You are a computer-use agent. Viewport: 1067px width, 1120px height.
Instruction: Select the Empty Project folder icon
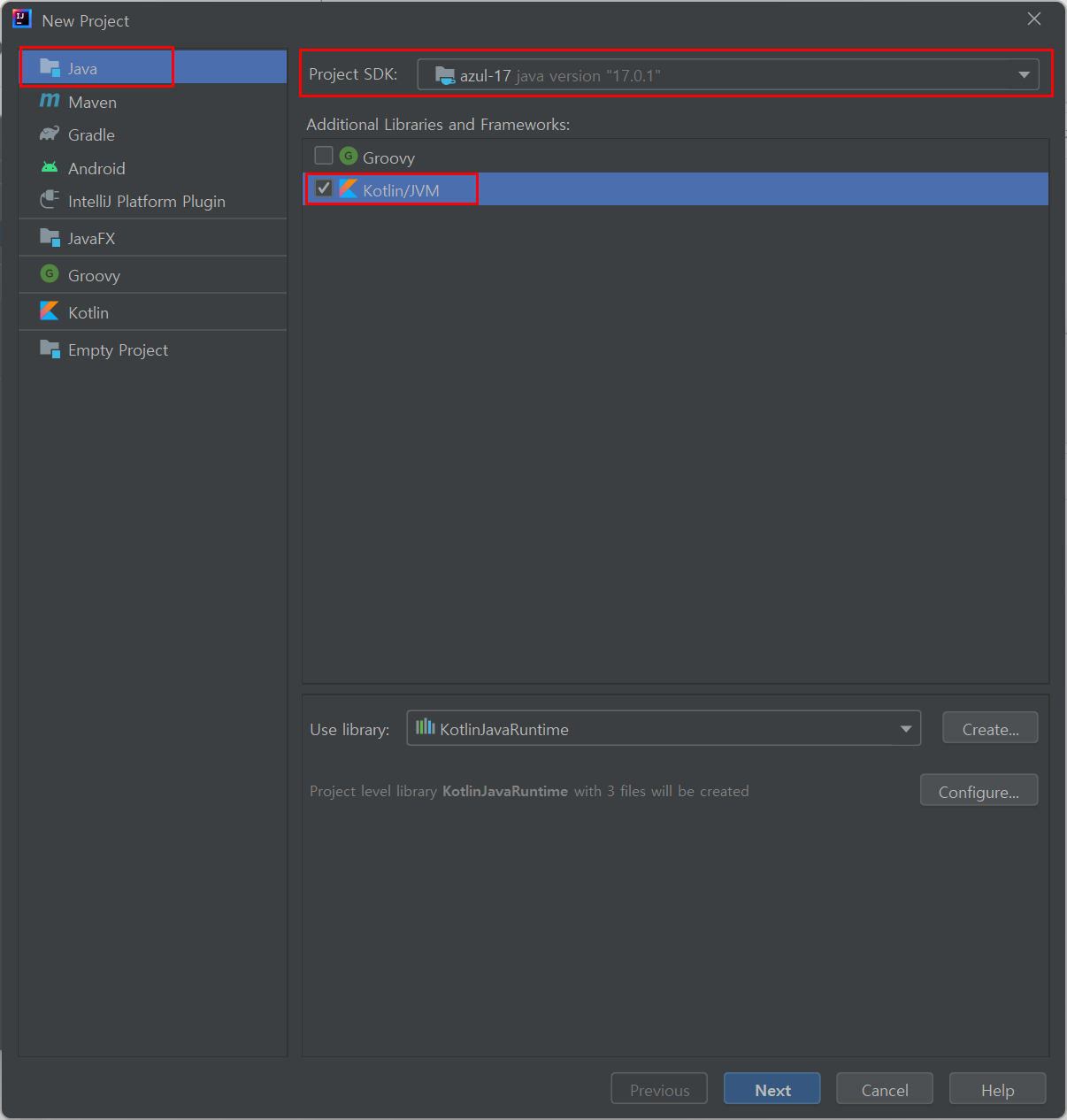pyautogui.click(x=50, y=349)
